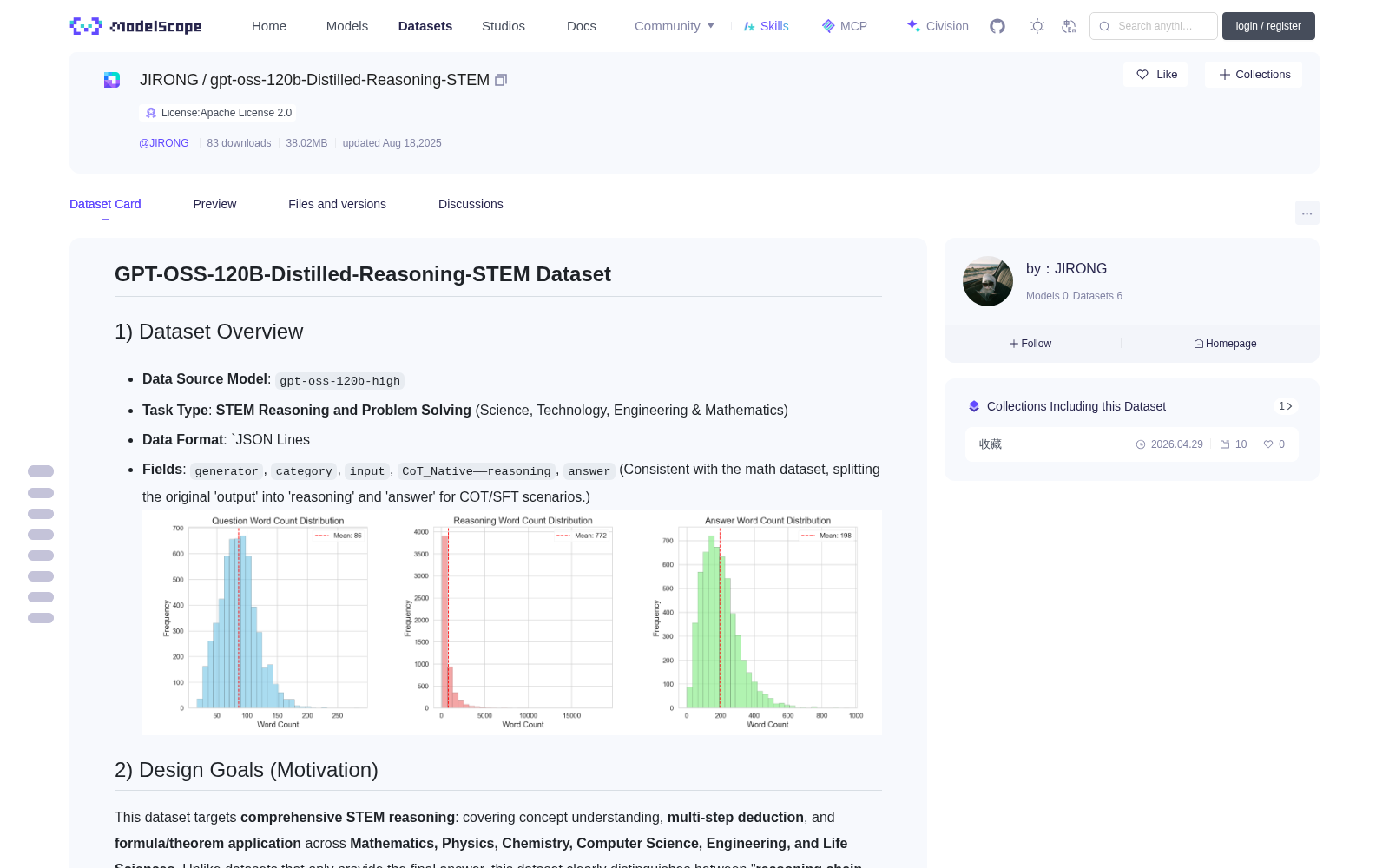Navigate to Studios
This screenshot has width=1389, height=868.
tap(504, 26)
